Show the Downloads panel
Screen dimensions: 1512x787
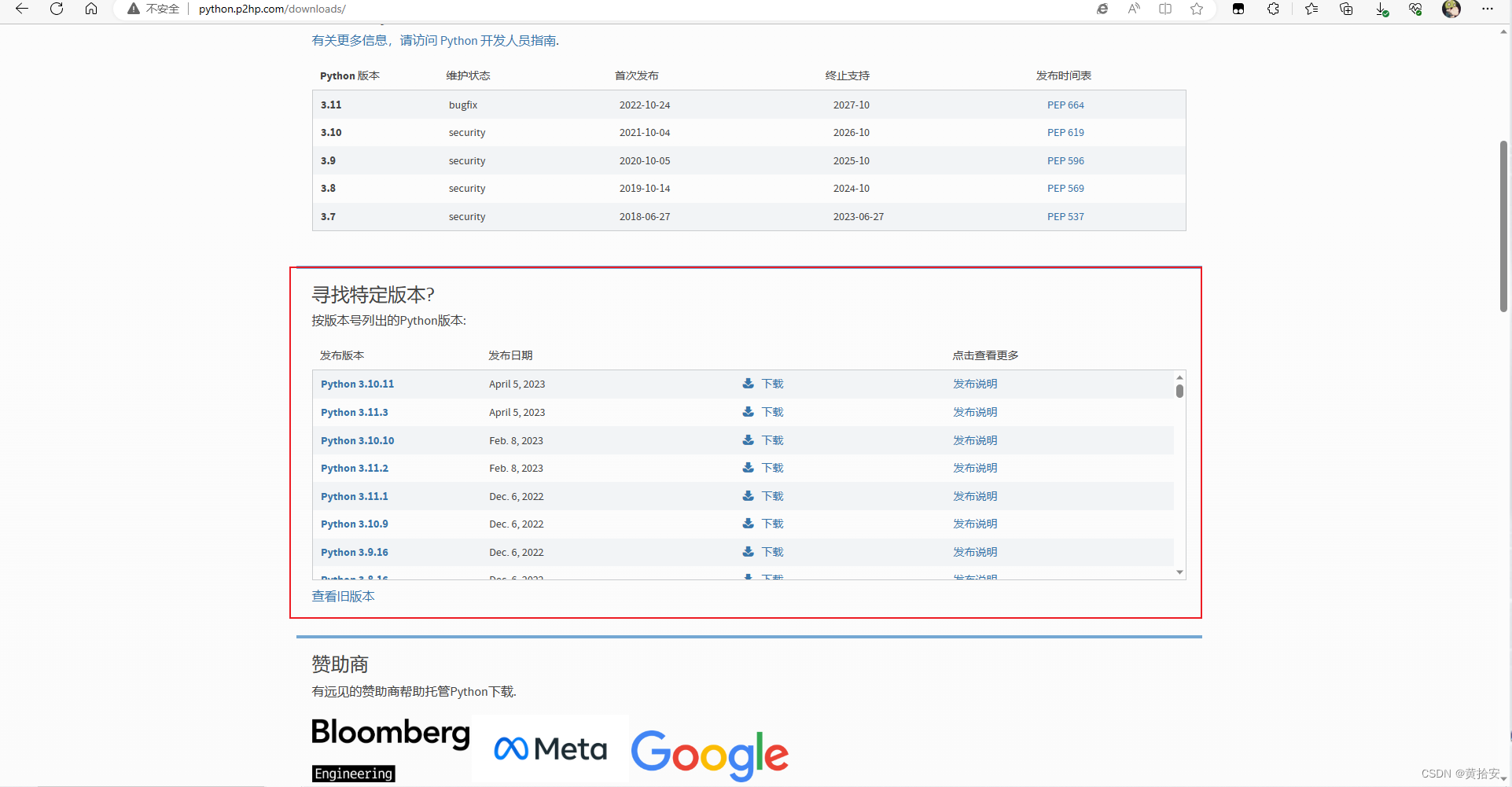[1381, 9]
